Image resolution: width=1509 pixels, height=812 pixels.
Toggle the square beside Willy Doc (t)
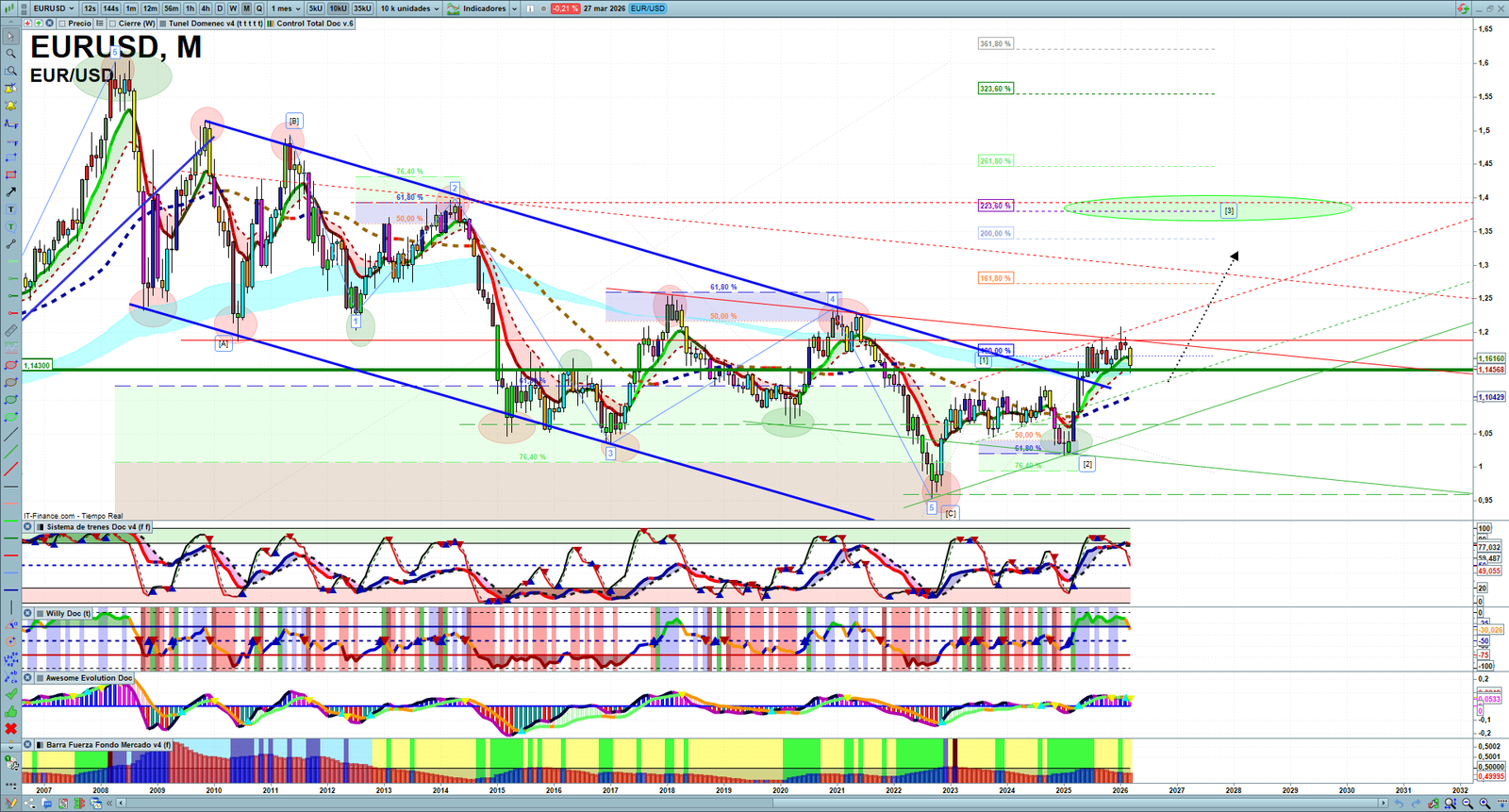[40, 613]
